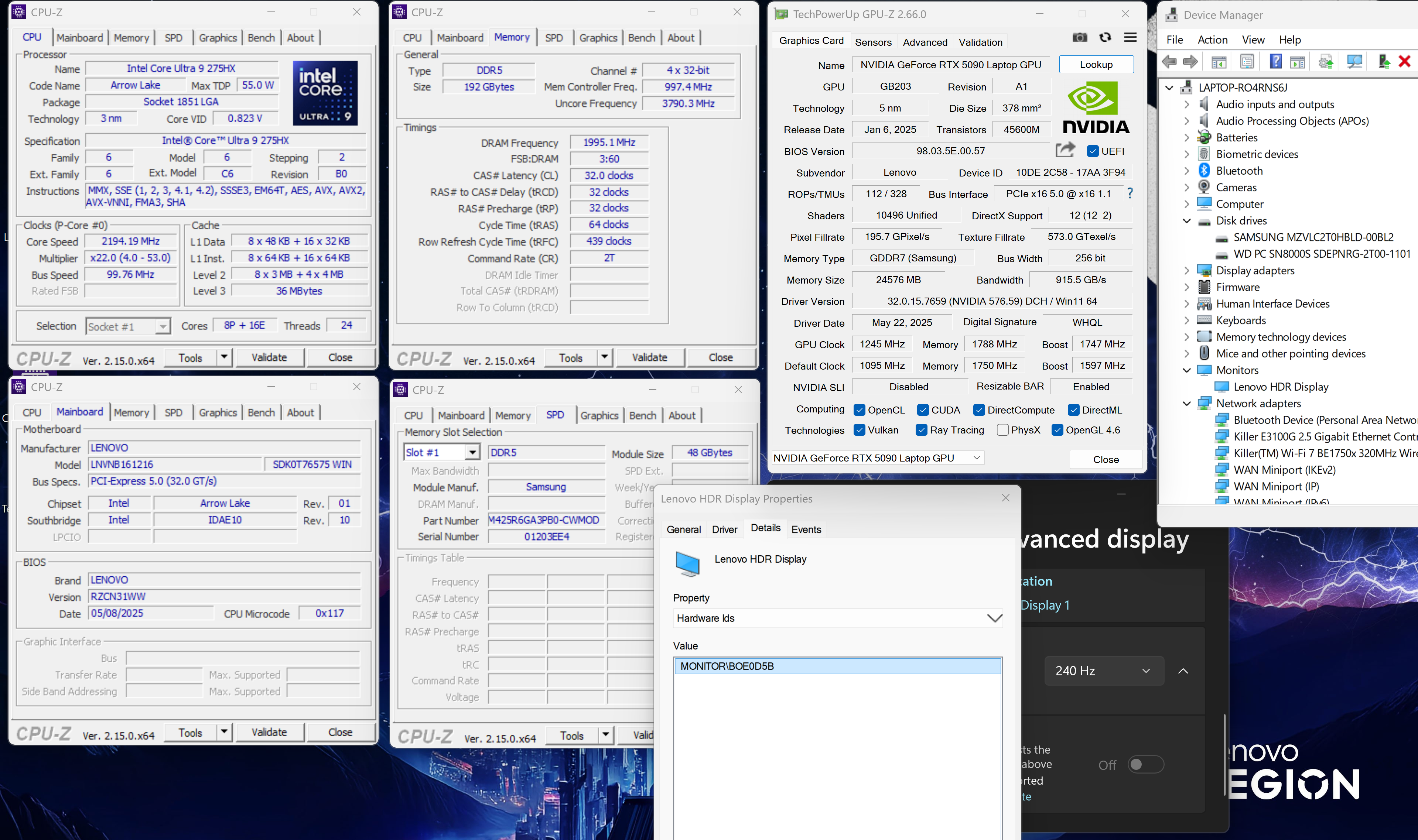Switch to the Sensors tab in GPU-Z
This screenshot has height=840, width=1418.
click(x=873, y=42)
